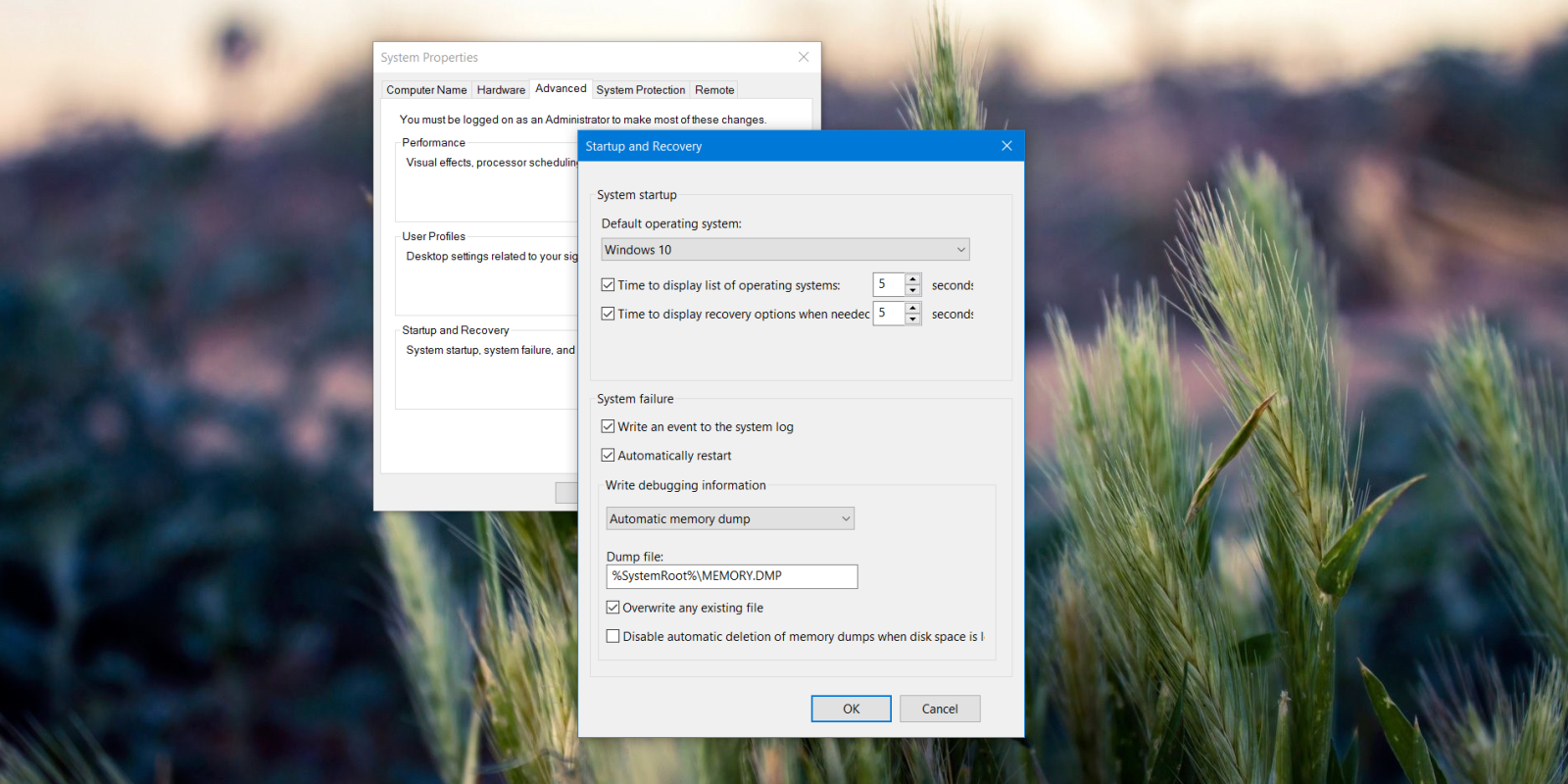
Task: Click the Dump file path field
Action: pos(732,576)
